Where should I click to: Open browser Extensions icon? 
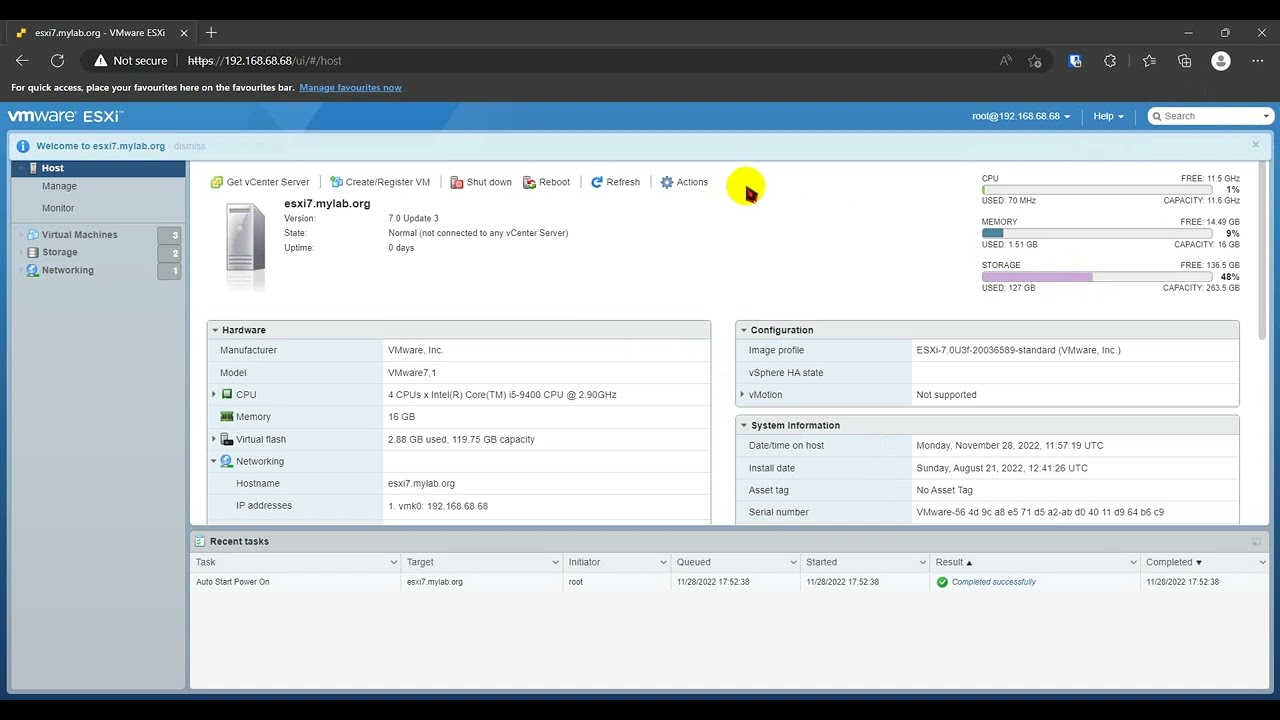[1110, 61]
